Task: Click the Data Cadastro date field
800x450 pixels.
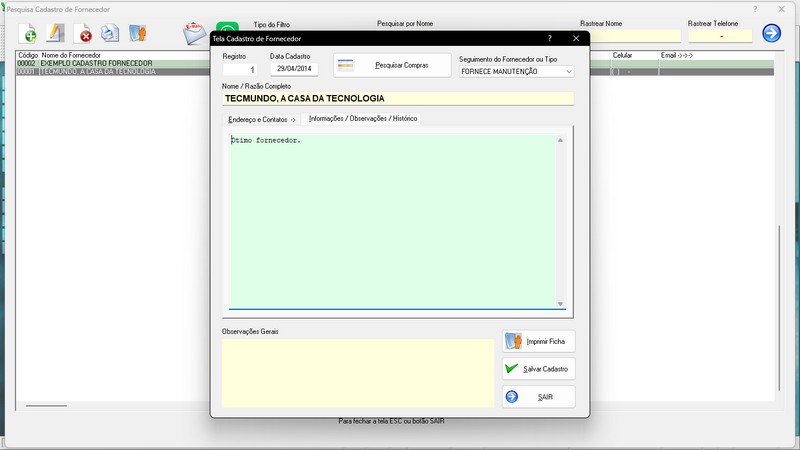Action: pyautogui.click(x=294, y=70)
